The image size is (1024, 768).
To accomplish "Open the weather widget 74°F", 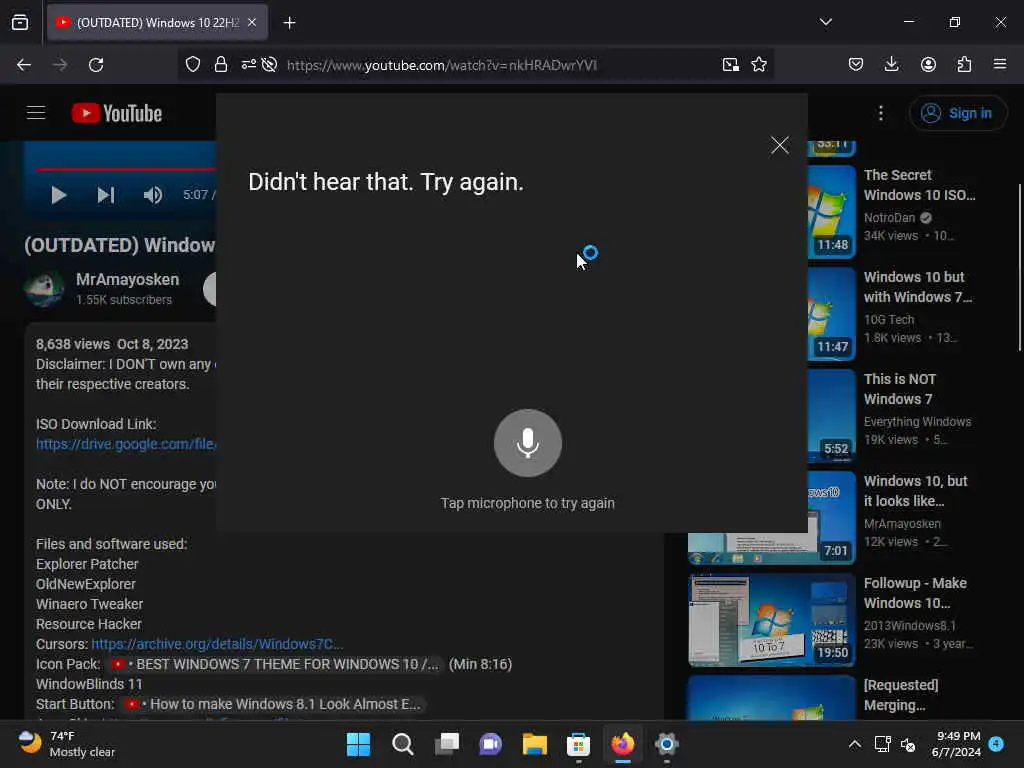I will 66,744.
